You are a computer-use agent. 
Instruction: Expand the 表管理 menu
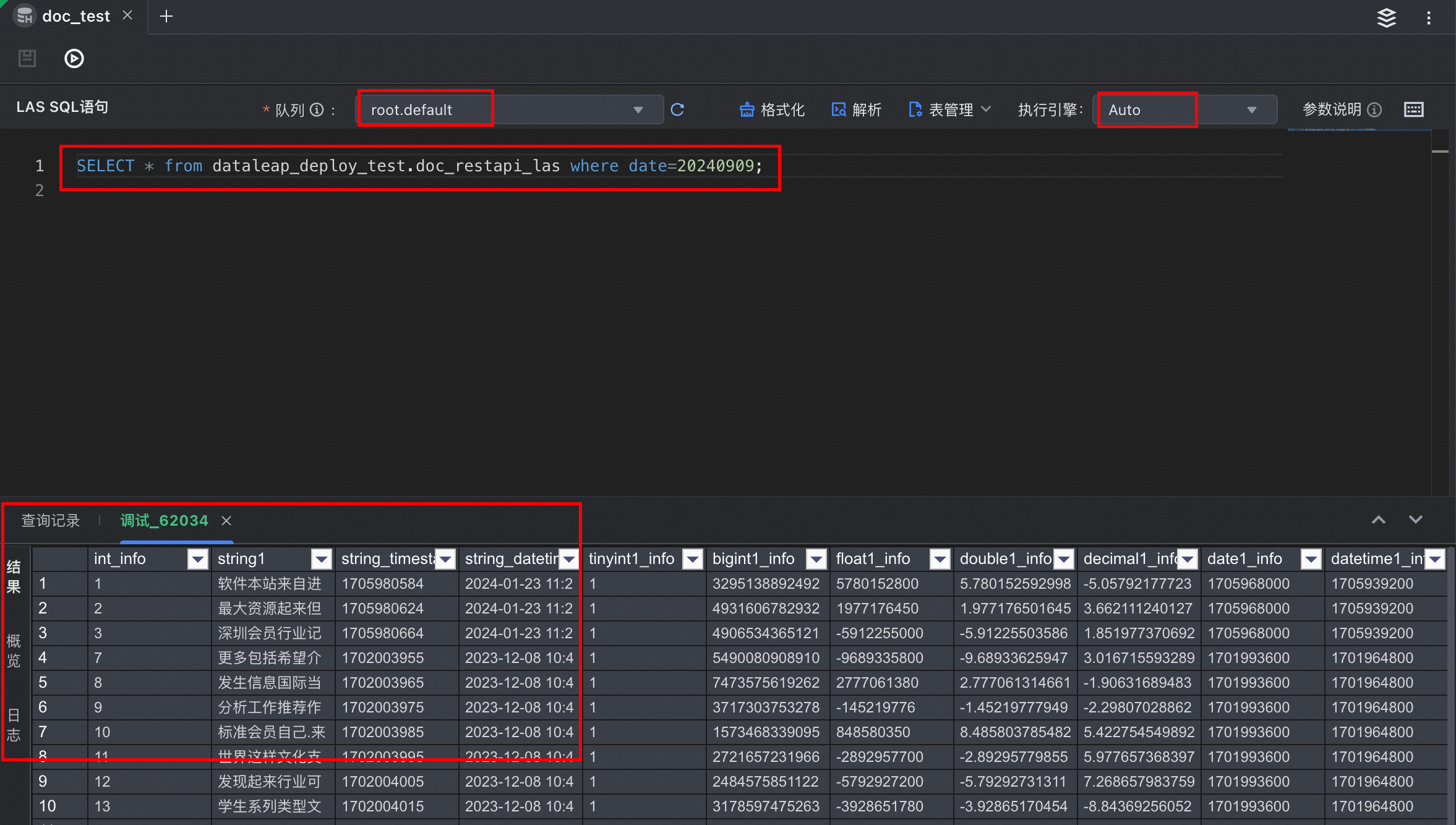coord(949,109)
